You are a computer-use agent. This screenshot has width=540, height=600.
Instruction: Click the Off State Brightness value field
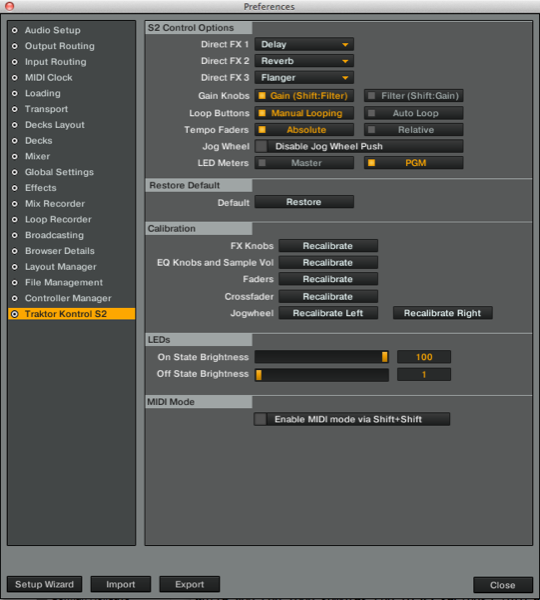click(x=424, y=374)
